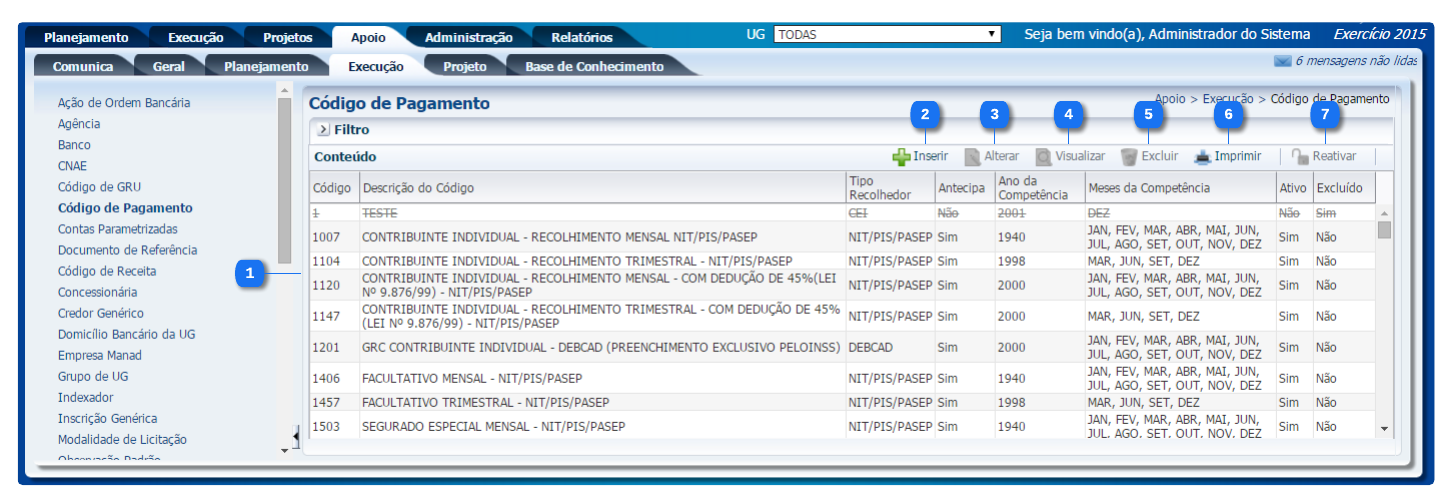Open Código de Receita in sidebar

point(107,271)
